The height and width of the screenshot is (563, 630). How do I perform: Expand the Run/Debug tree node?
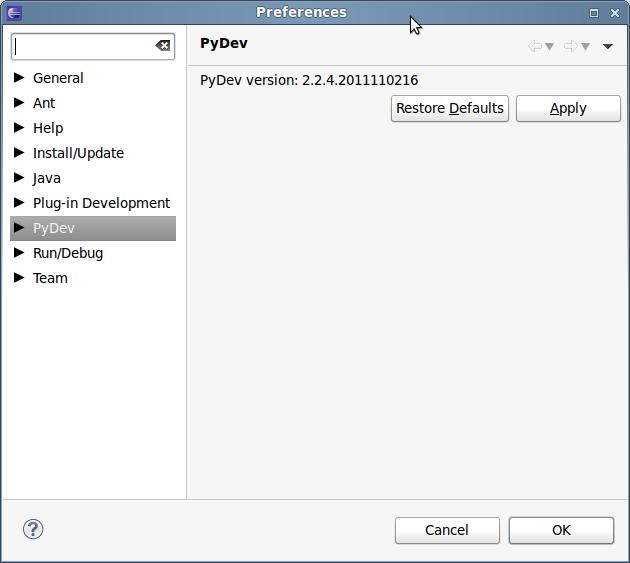click(x=19, y=252)
